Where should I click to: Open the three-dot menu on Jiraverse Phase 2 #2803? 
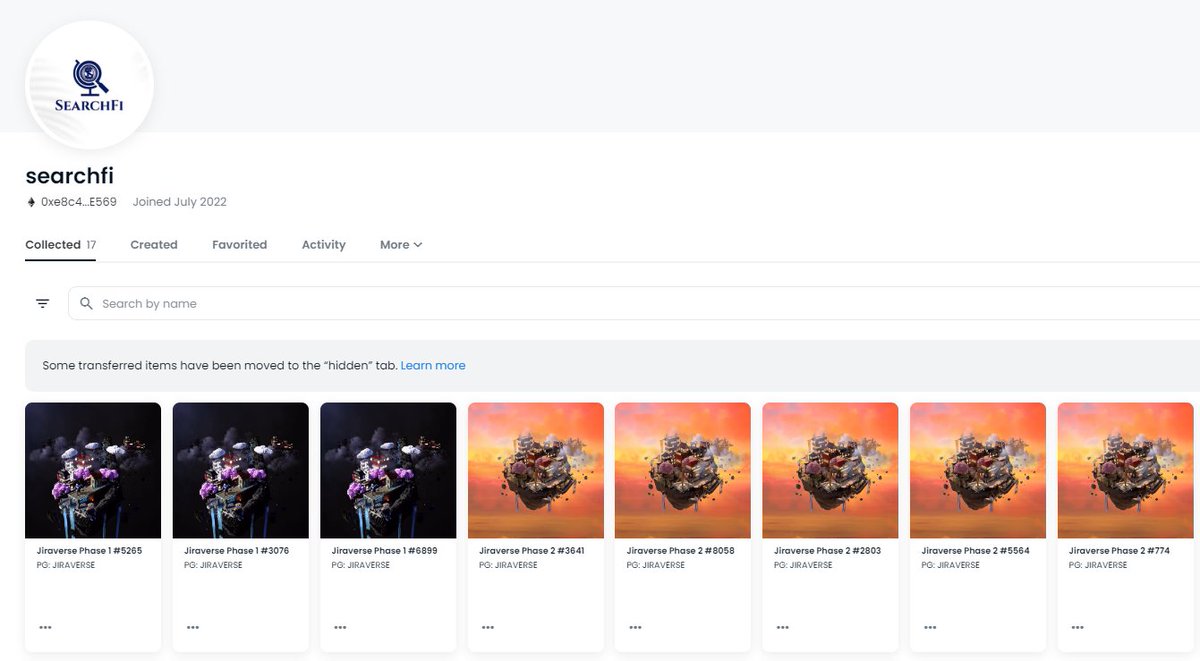pos(783,627)
